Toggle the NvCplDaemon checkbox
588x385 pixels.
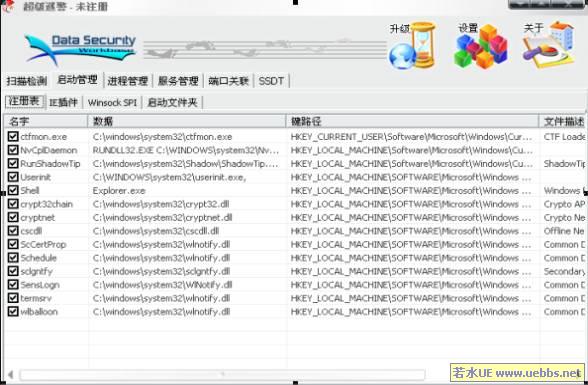(x=13, y=150)
